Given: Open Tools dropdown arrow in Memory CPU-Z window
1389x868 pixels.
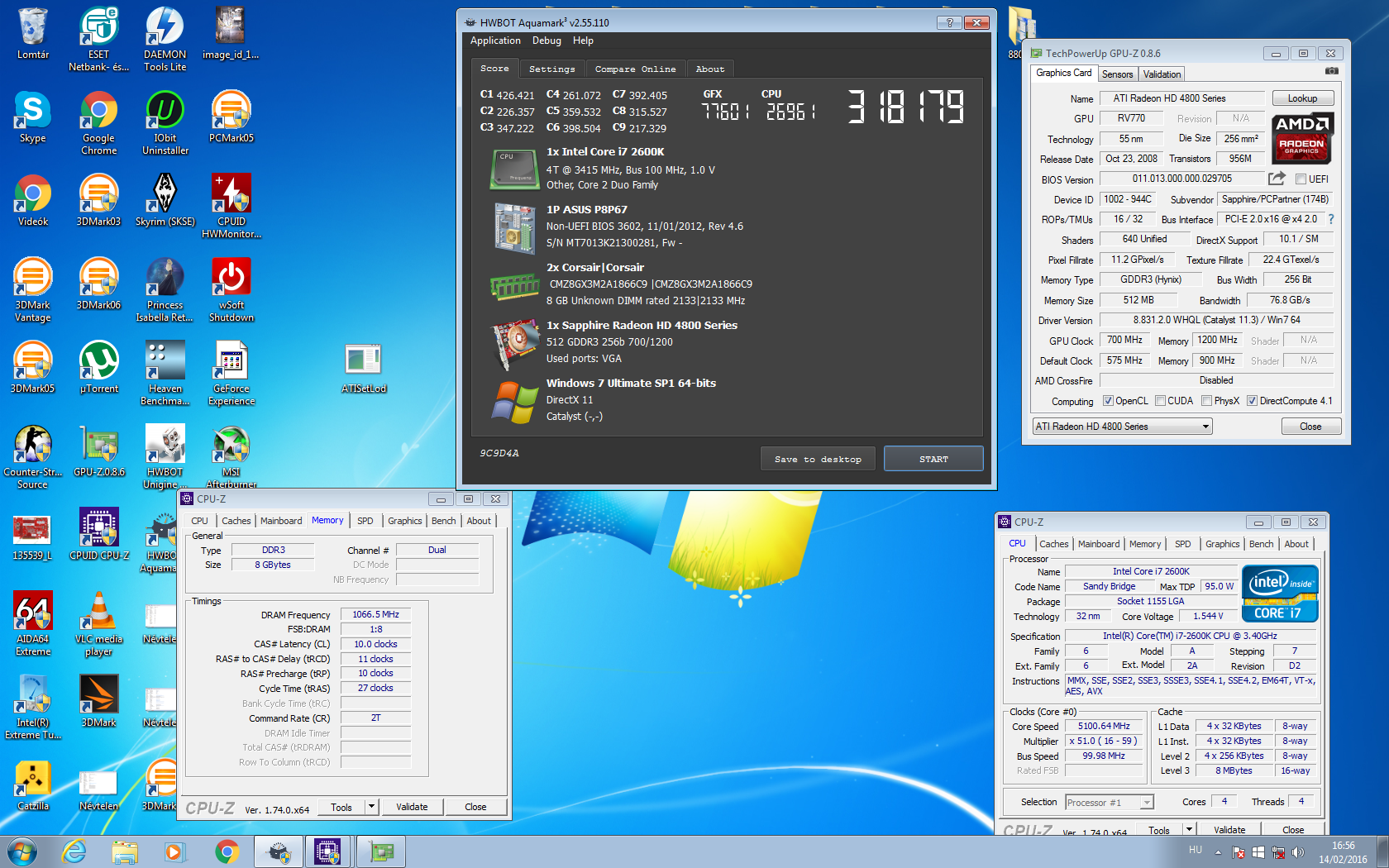Looking at the screenshot, I should [x=371, y=807].
